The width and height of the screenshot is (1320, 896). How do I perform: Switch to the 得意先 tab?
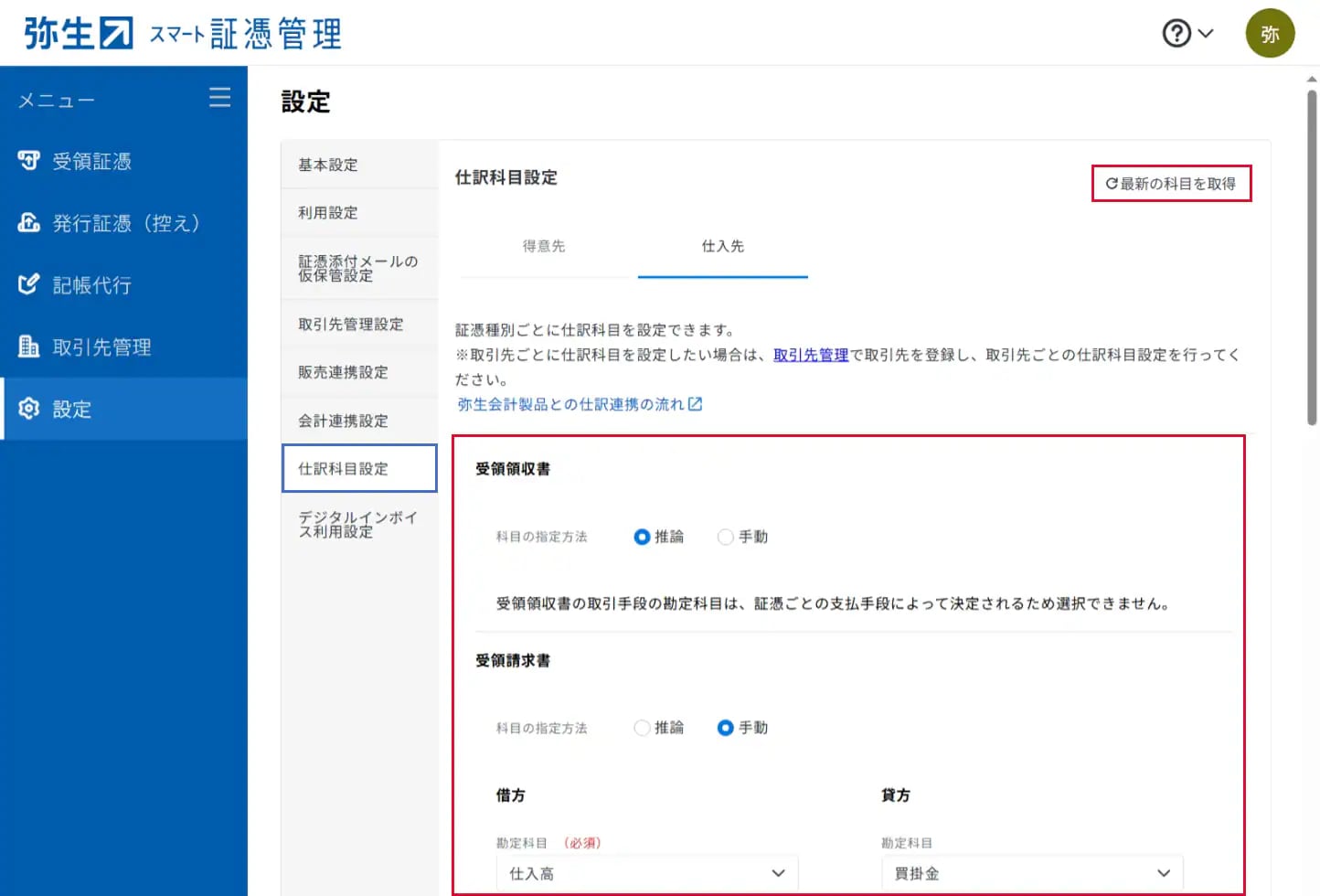[544, 246]
